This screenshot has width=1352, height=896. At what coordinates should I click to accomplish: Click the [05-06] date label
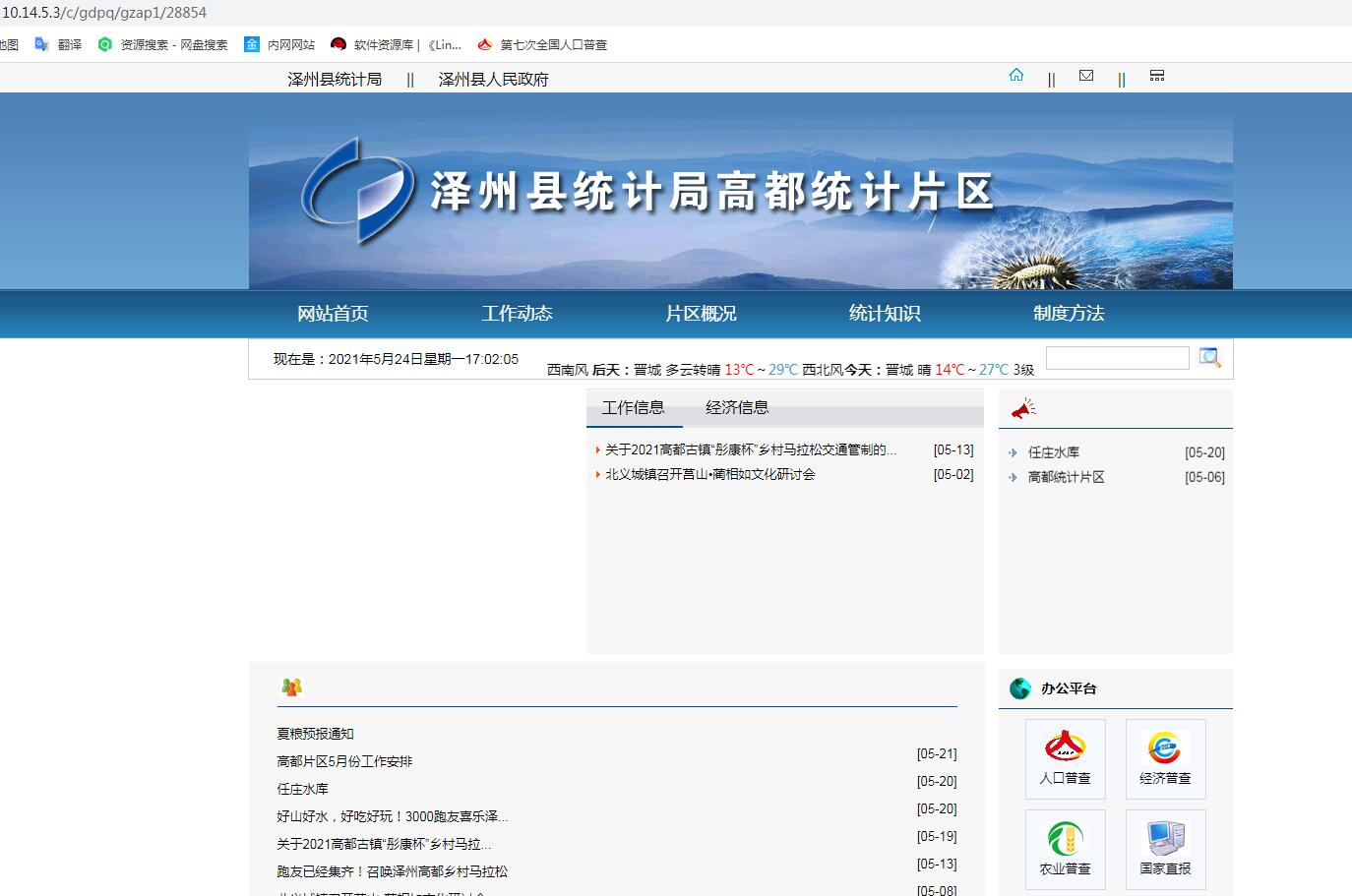[x=1204, y=477]
